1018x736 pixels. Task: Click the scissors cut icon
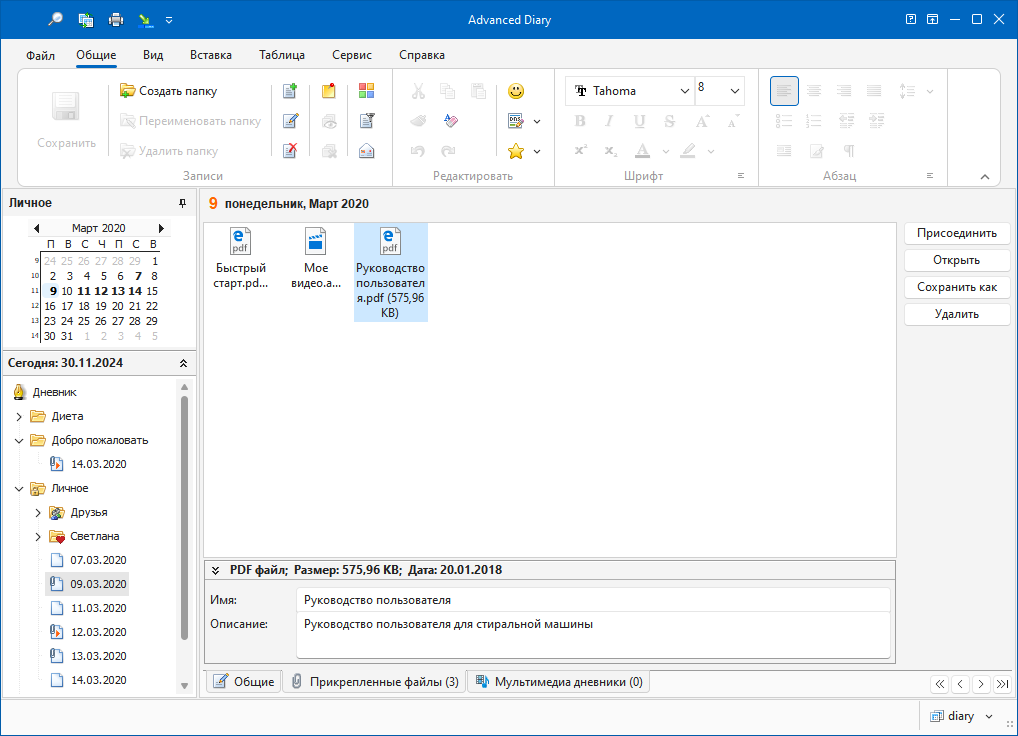tap(418, 91)
